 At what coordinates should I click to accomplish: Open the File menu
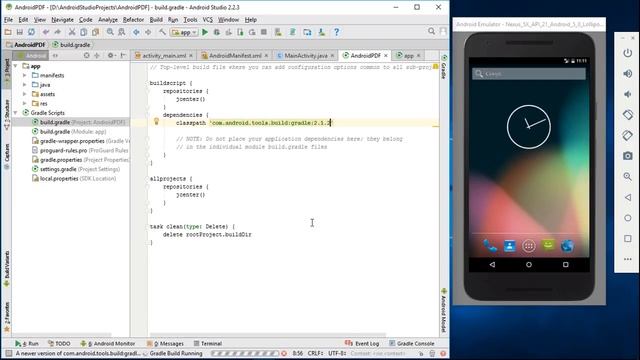[x=8, y=20]
